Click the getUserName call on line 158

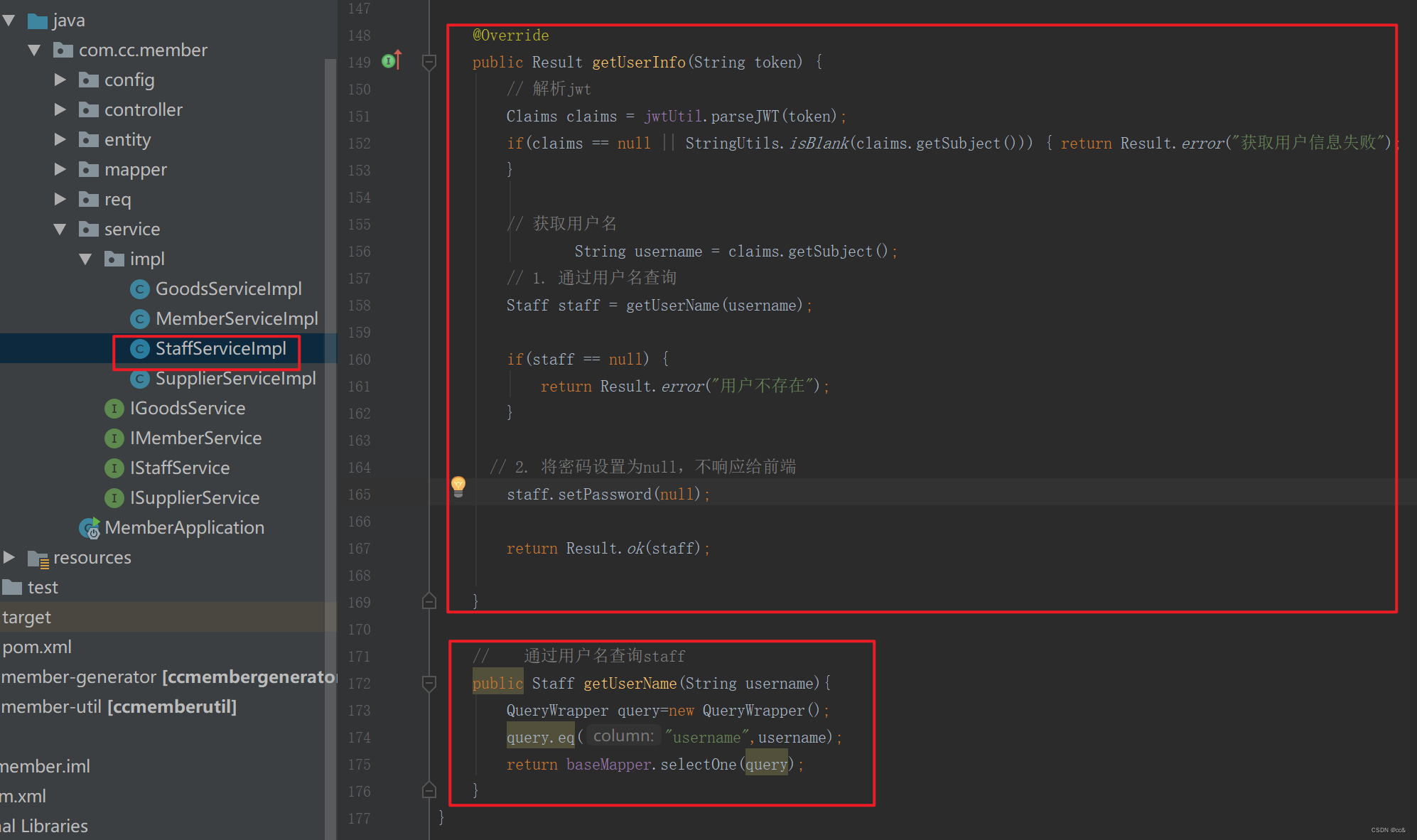point(672,306)
